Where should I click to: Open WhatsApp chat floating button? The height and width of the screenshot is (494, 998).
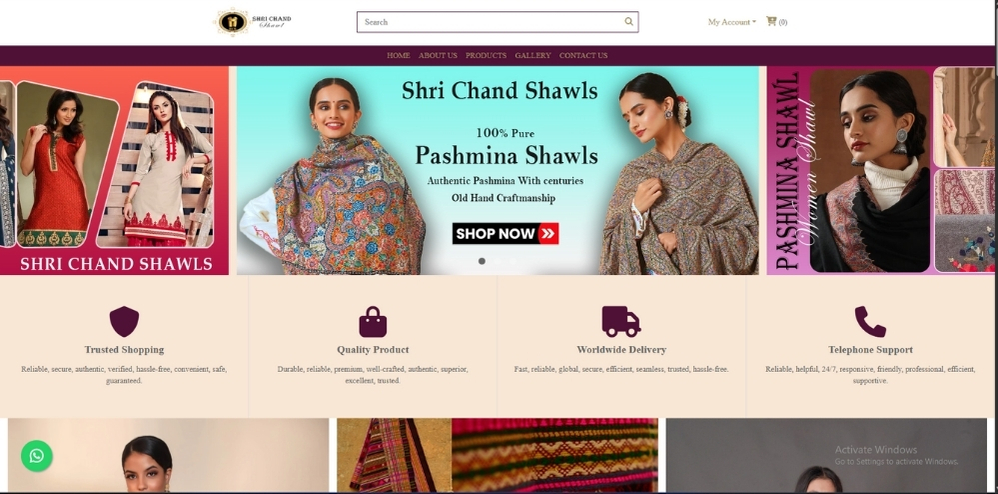pos(37,456)
